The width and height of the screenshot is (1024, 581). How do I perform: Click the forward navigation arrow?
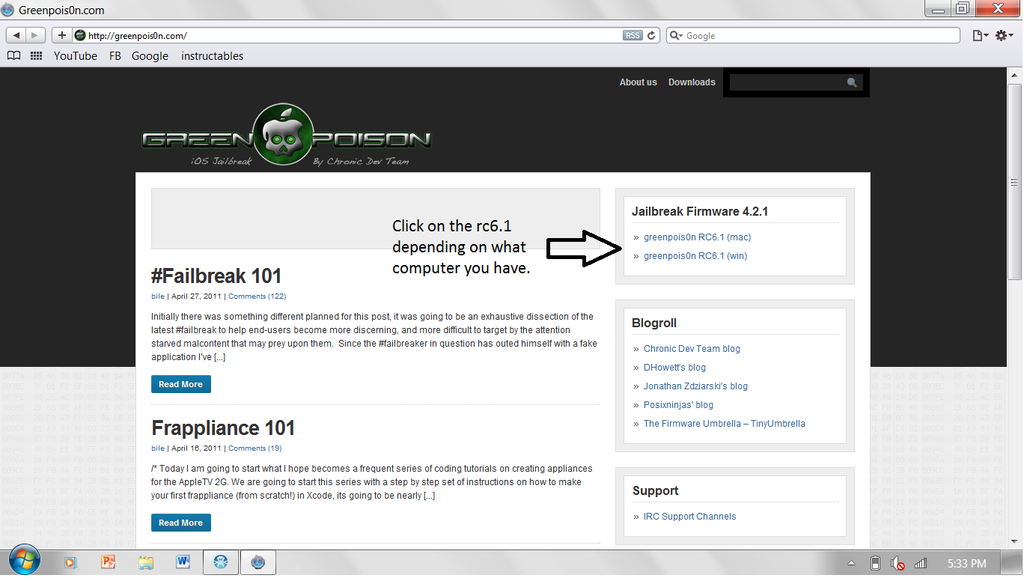[32, 34]
